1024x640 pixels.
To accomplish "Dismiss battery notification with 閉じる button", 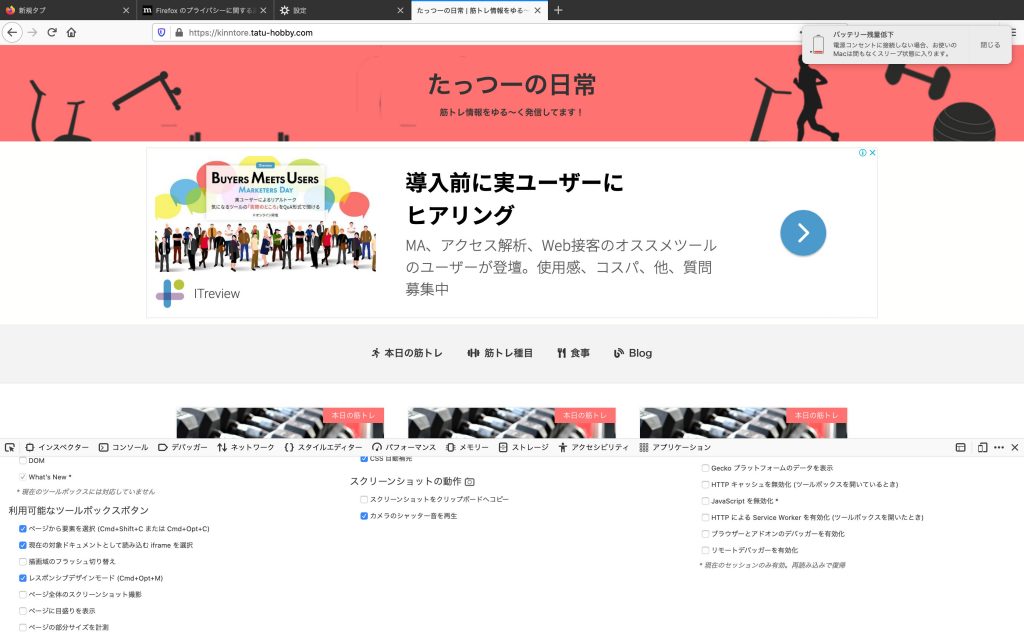I will 989,45.
